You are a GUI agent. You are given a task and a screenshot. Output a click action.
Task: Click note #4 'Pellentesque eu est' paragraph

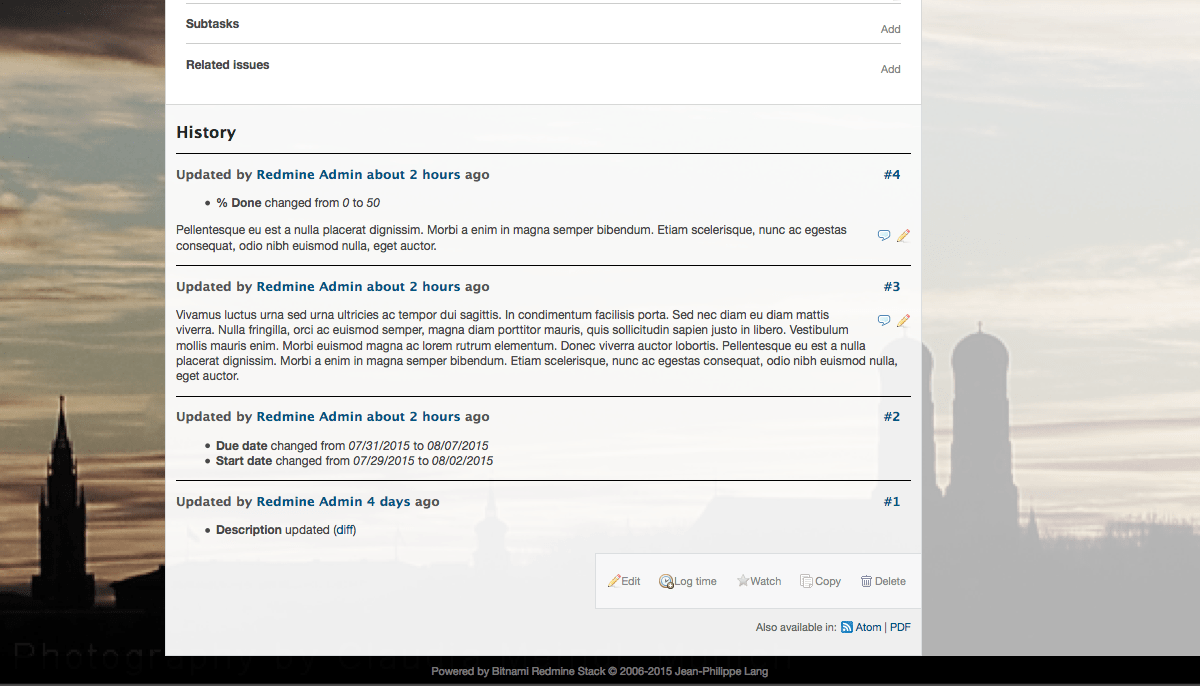point(511,237)
